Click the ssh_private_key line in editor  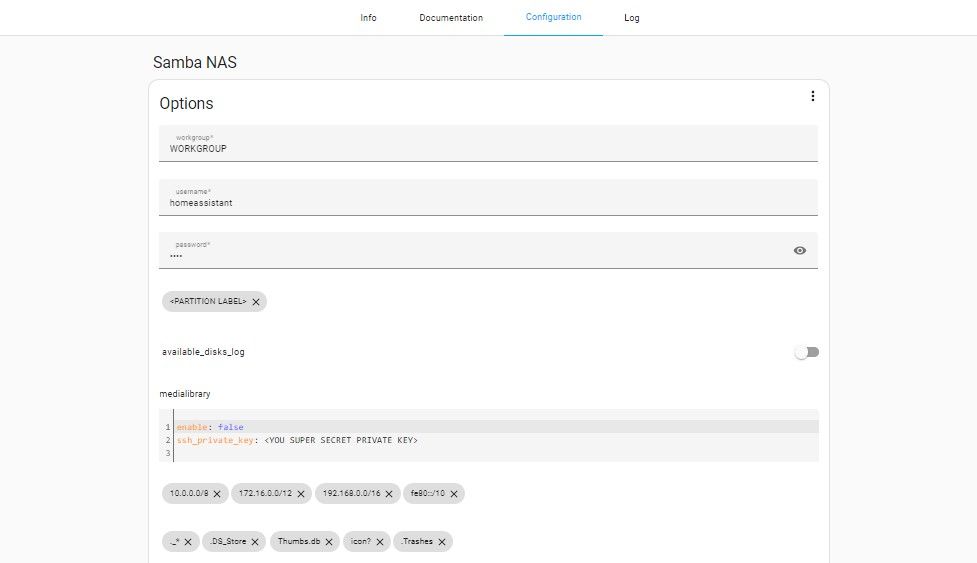coord(496,440)
